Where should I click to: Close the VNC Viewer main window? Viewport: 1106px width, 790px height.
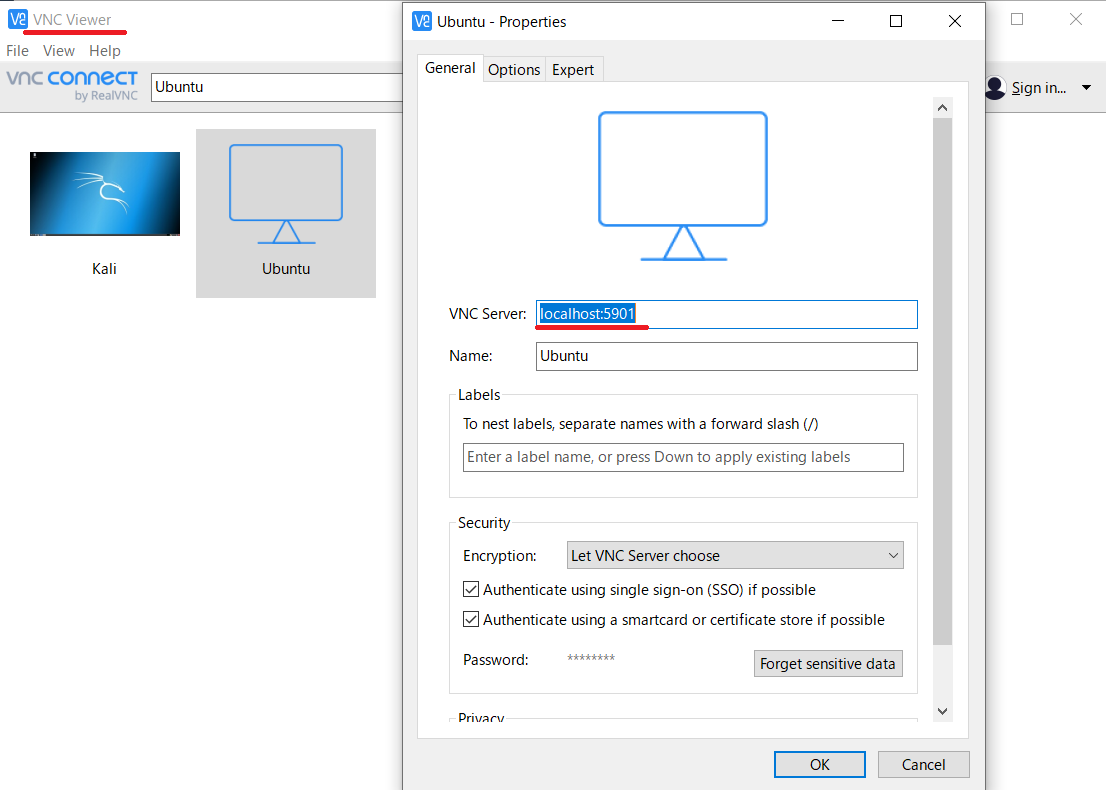tap(1076, 19)
